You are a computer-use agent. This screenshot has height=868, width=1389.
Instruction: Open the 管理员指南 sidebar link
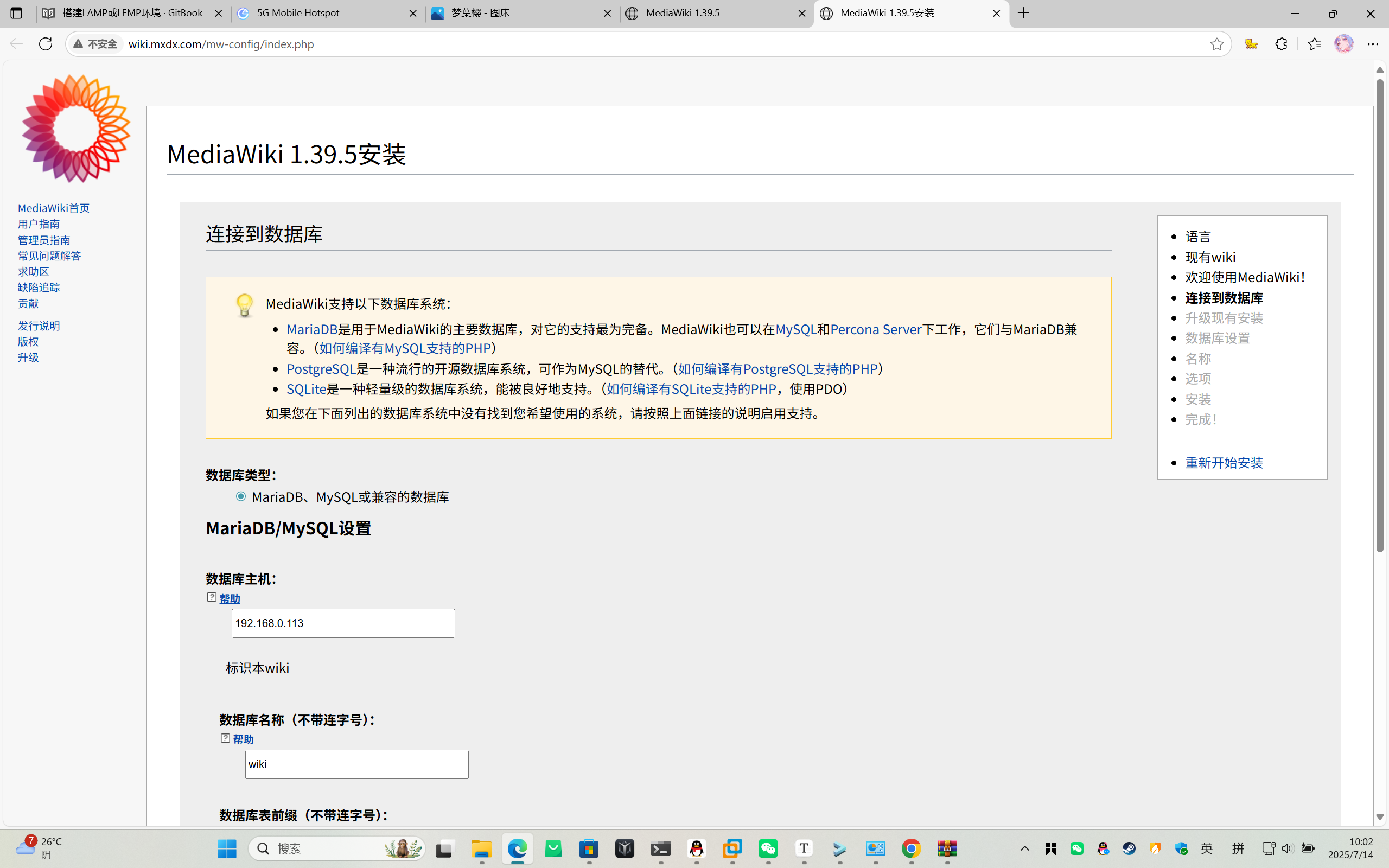click(x=43, y=240)
